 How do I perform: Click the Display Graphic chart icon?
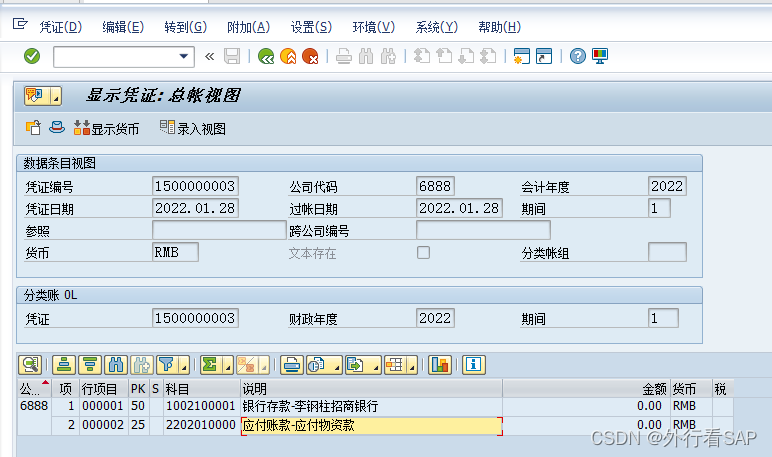[x=440, y=365]
